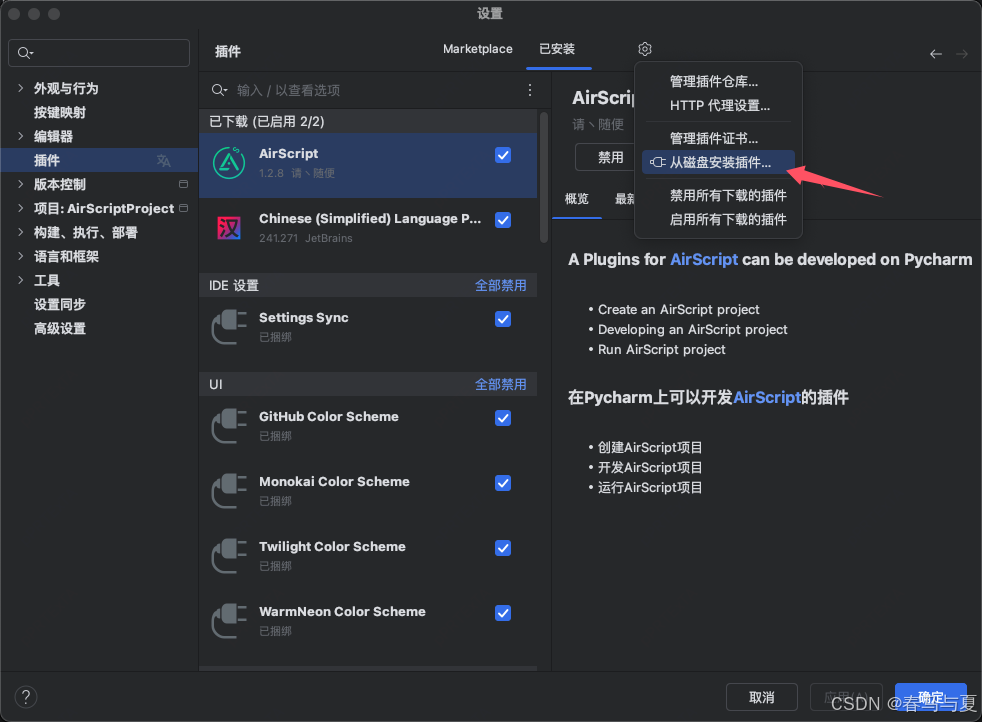This screenshot has height=722, width=982.
Task: Click the search magnifier in plugin filter
Action: [219, 90]
